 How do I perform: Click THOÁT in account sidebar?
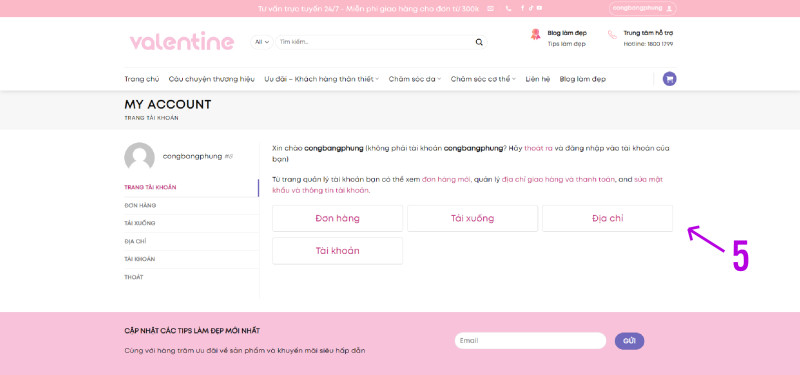tap(191, 277)
